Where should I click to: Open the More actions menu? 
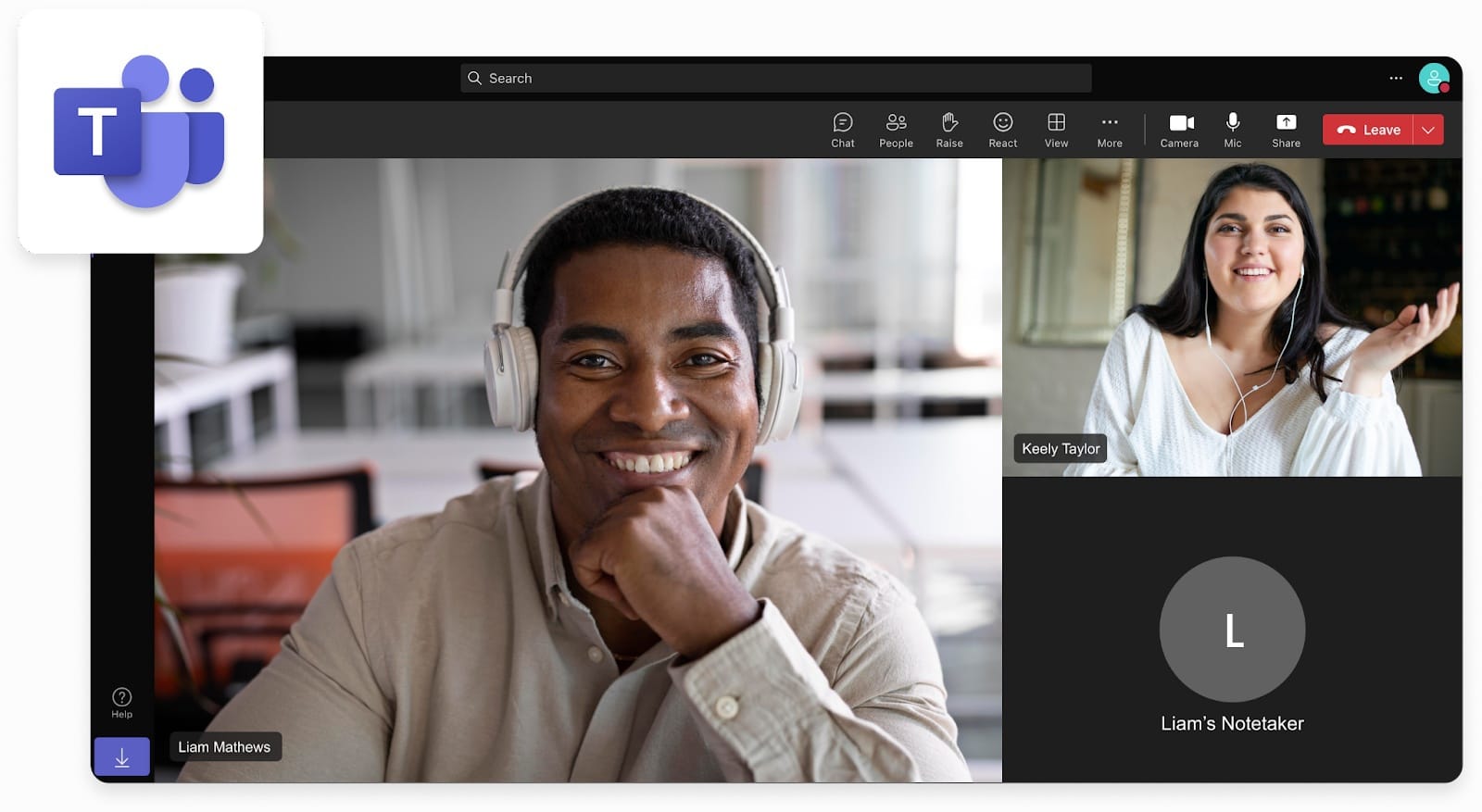[x=1109, y=130]
